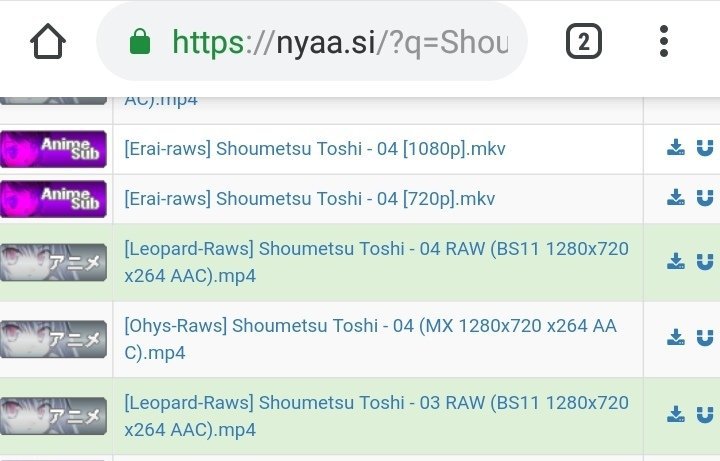
Task: Open magnet link for Leopard-Raws episode 04
Action: click(x=705, y=261)
